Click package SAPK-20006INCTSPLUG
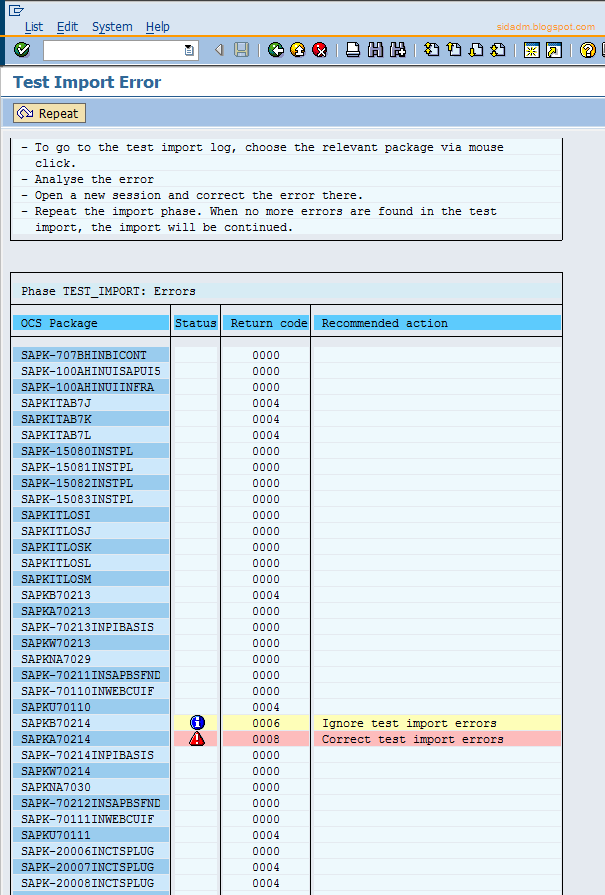Image resolution: width=605 pixels, height=895 pixels. 87,850
